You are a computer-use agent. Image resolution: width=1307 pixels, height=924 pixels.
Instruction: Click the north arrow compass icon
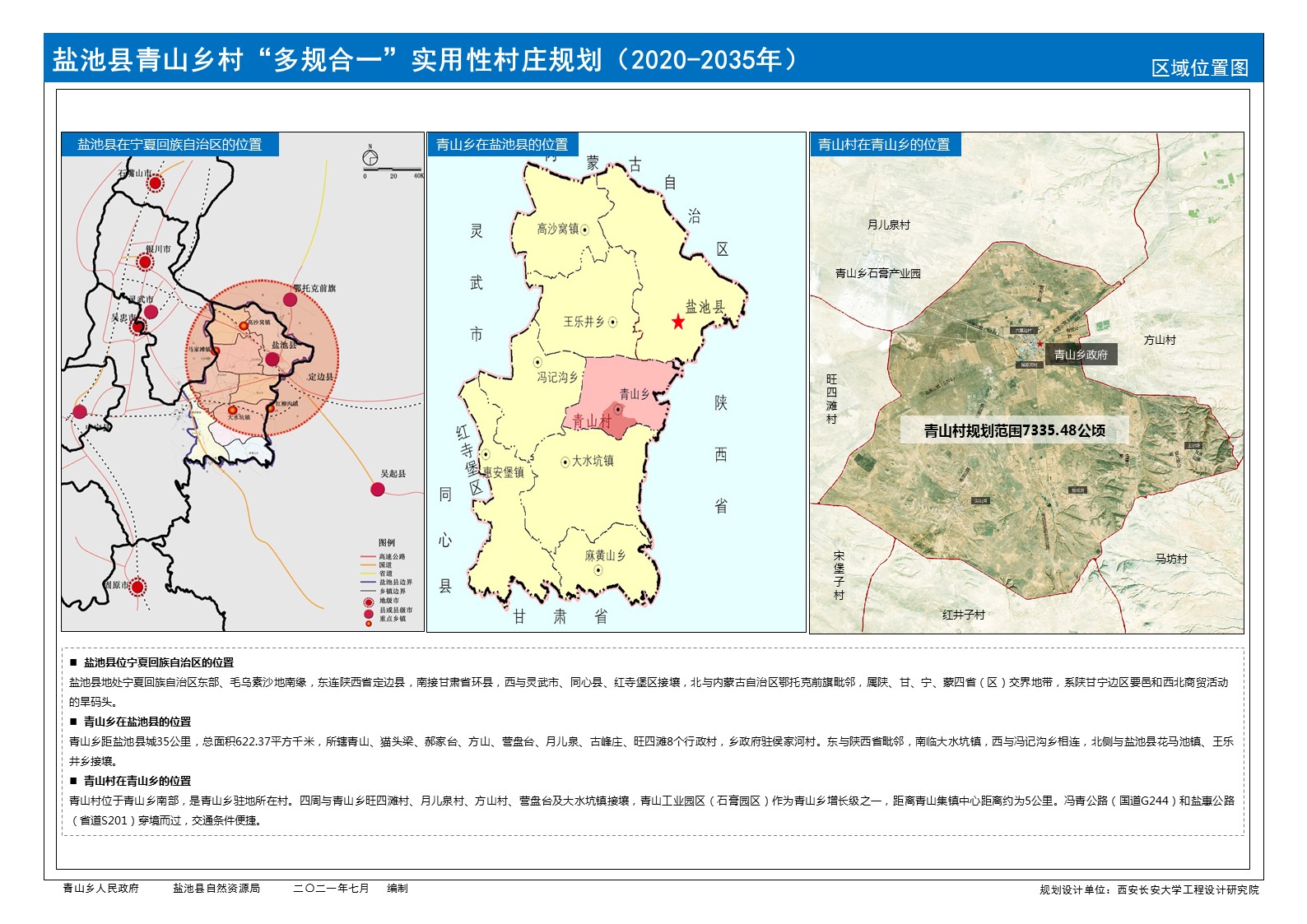click(370, 157)
